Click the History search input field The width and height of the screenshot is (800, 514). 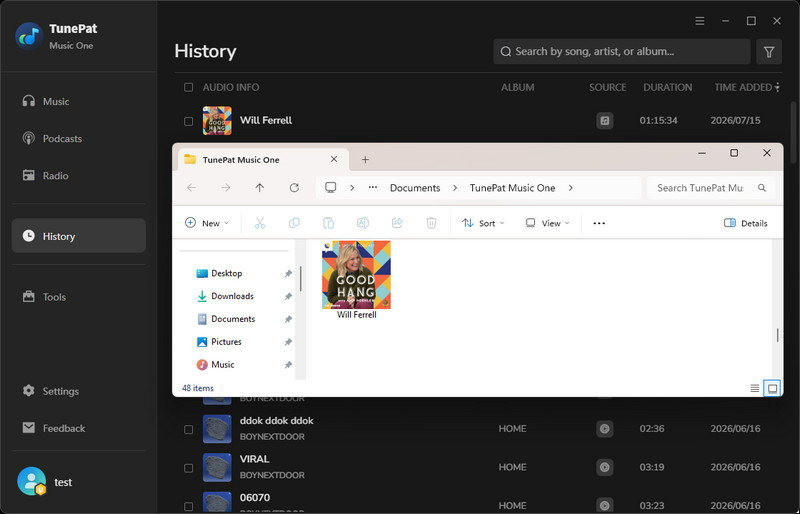(x=621, y=52)
